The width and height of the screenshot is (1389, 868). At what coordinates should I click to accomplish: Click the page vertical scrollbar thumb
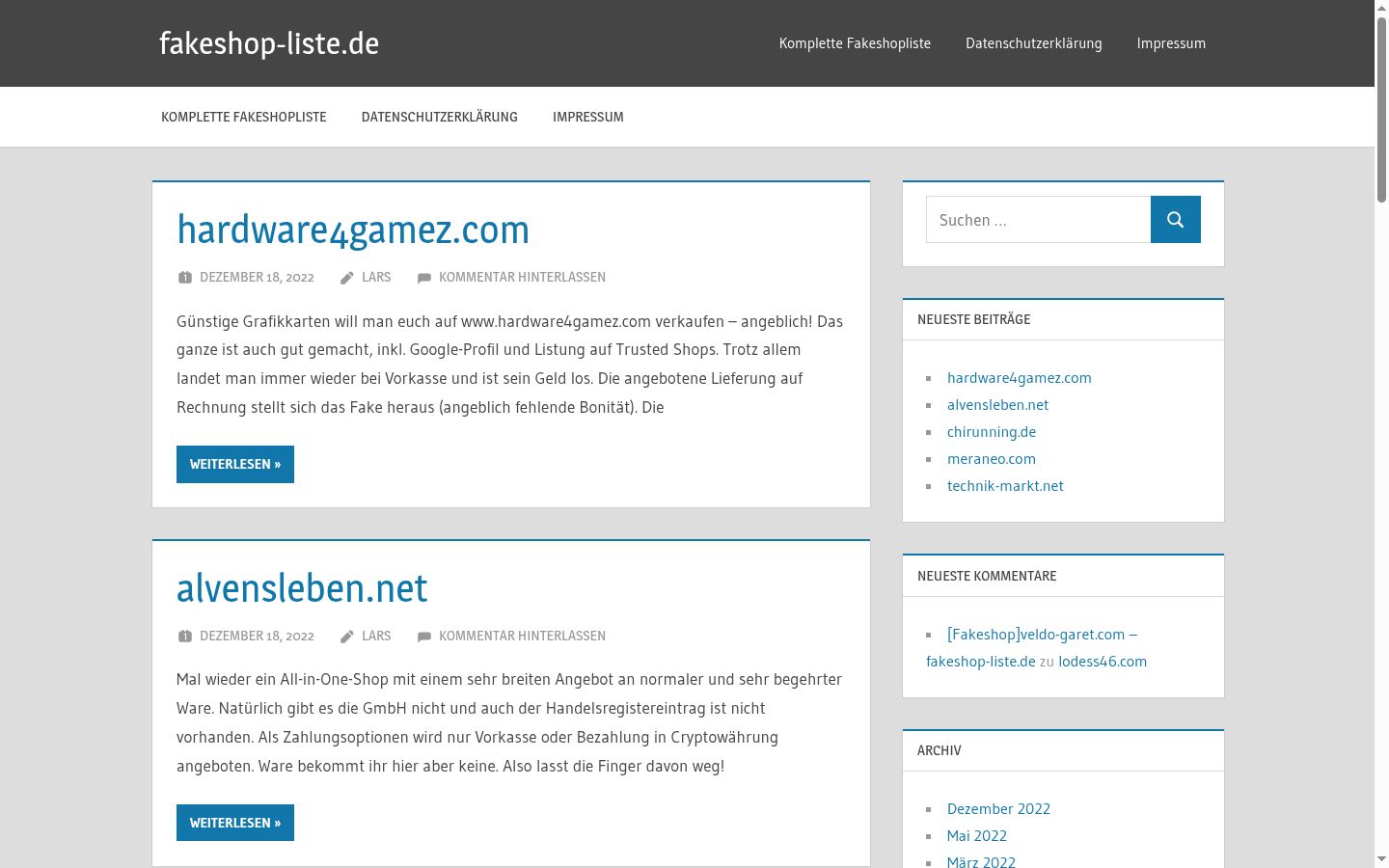(1381, 108)
